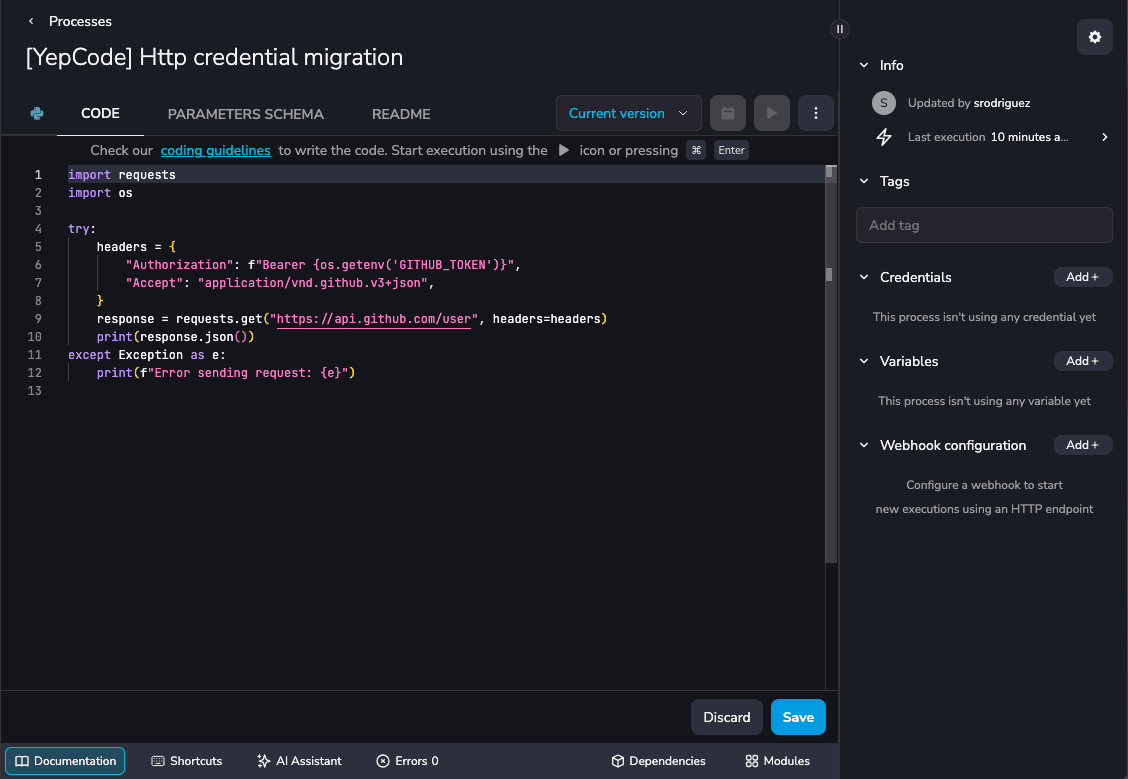This screenshot has height=779, width=1128.
Task: Go back to Processes with the chevron
Action: pyautogui.click(x=31, y=22)
